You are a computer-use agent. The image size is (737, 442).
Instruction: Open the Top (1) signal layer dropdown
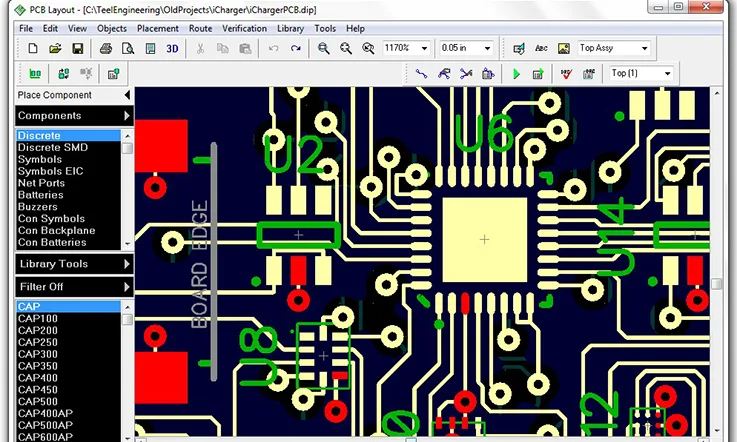(667, 73)
